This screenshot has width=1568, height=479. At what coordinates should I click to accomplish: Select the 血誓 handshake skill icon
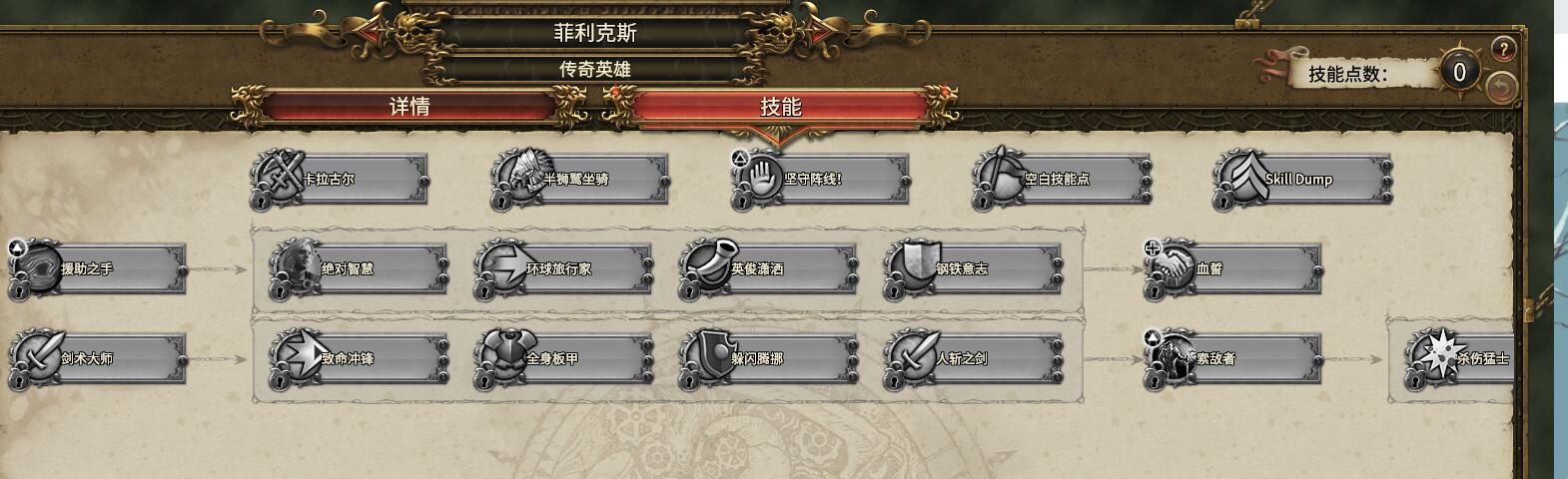tap(1172, 265)
